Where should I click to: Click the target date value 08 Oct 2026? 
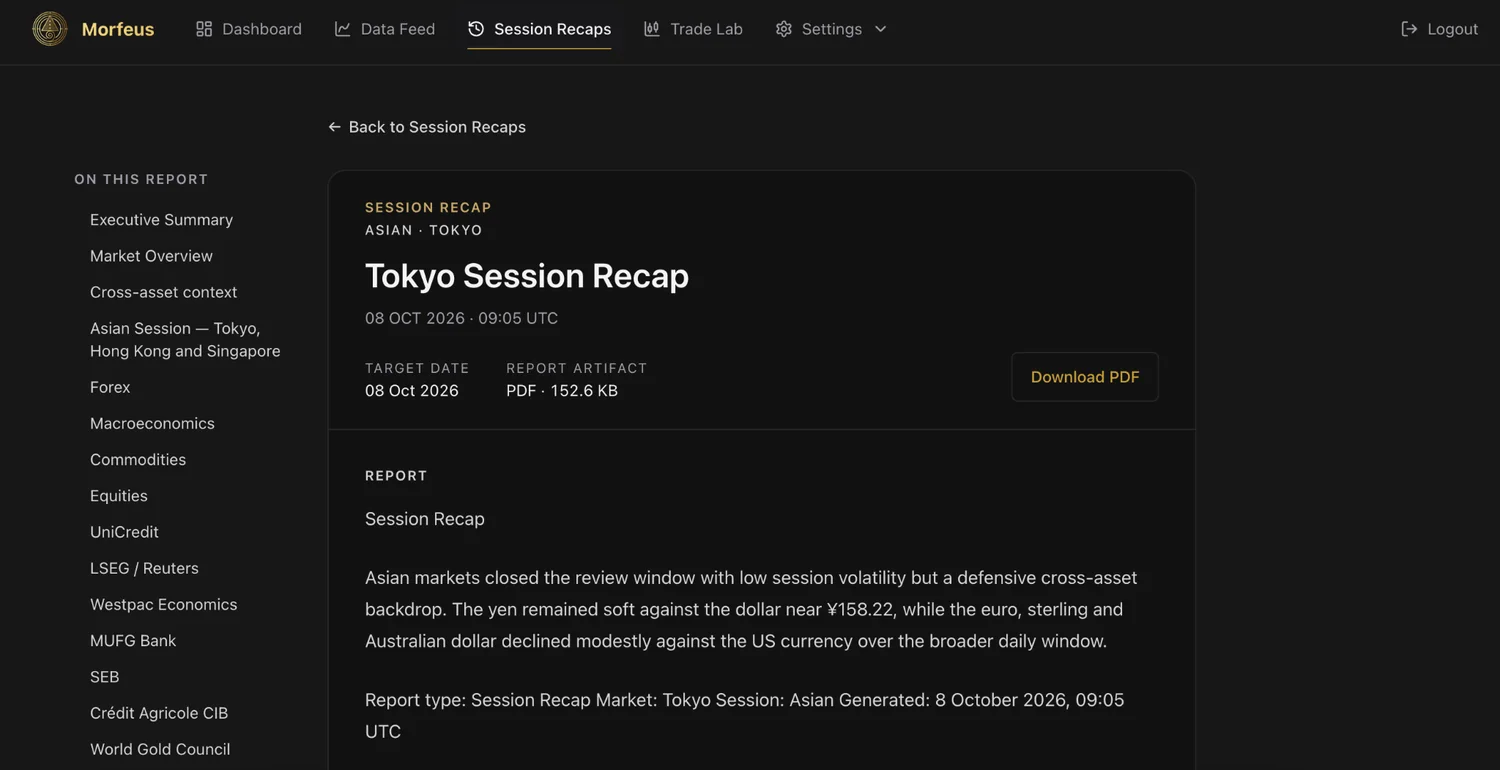pos(412,391)
